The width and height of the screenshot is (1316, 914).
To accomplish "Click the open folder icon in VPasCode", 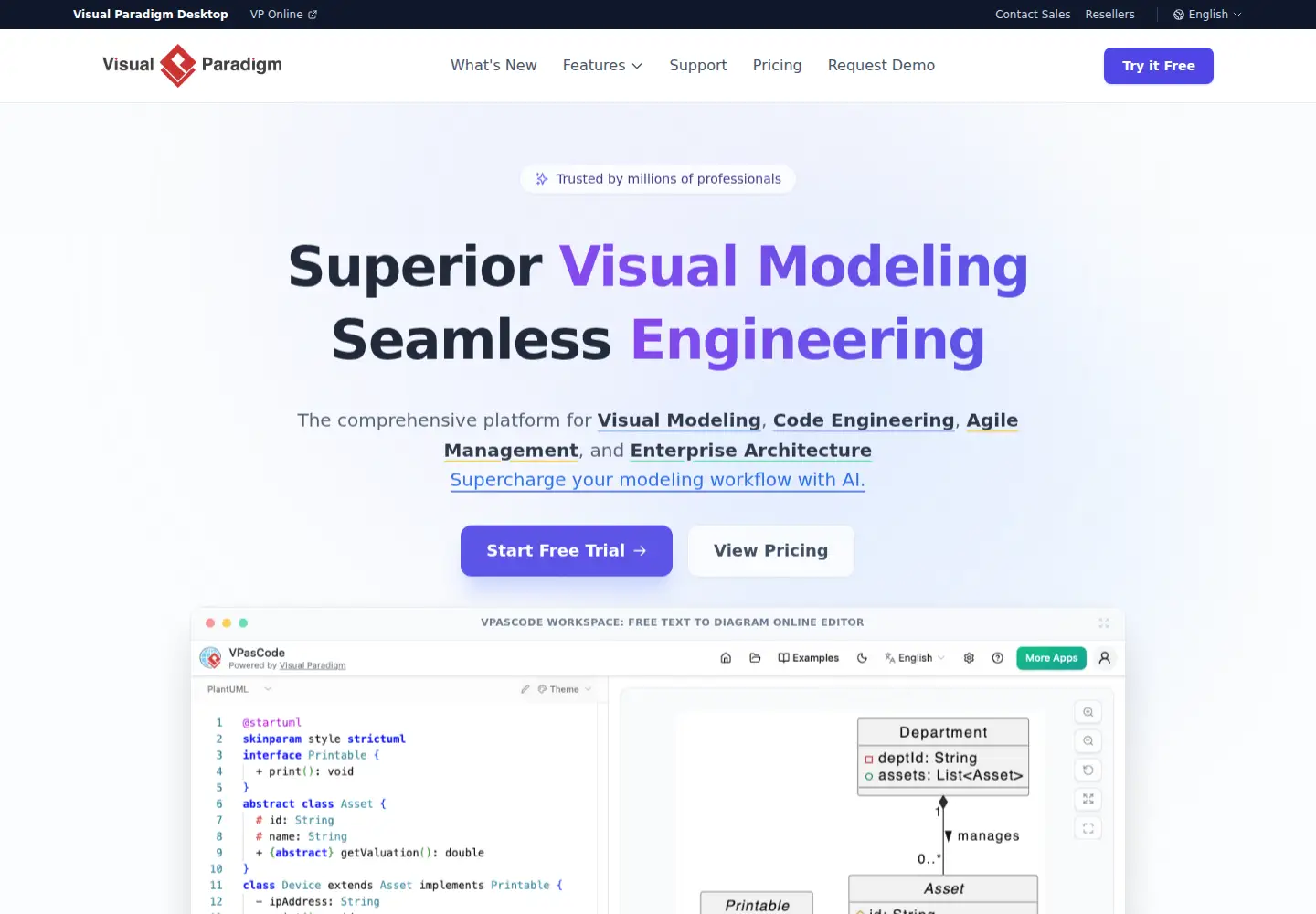I will [755, 658].
